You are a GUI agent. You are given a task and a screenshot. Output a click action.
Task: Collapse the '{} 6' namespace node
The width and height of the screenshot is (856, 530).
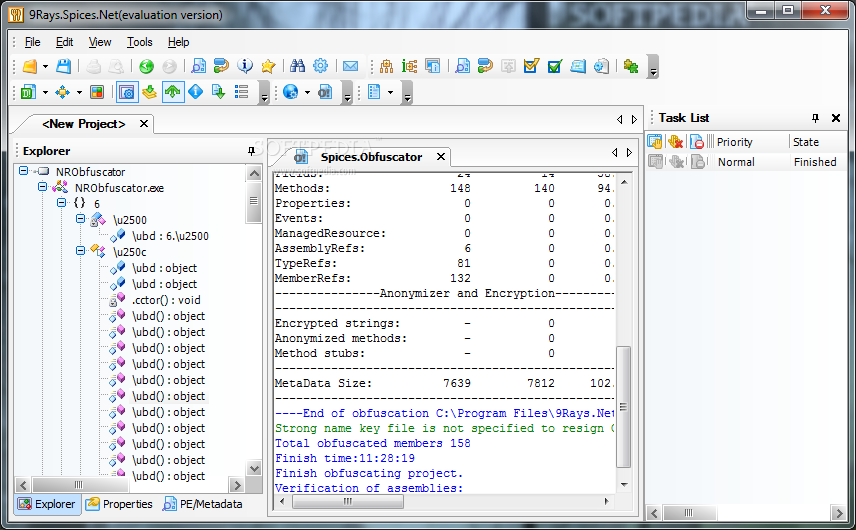[x=61, y=203]
